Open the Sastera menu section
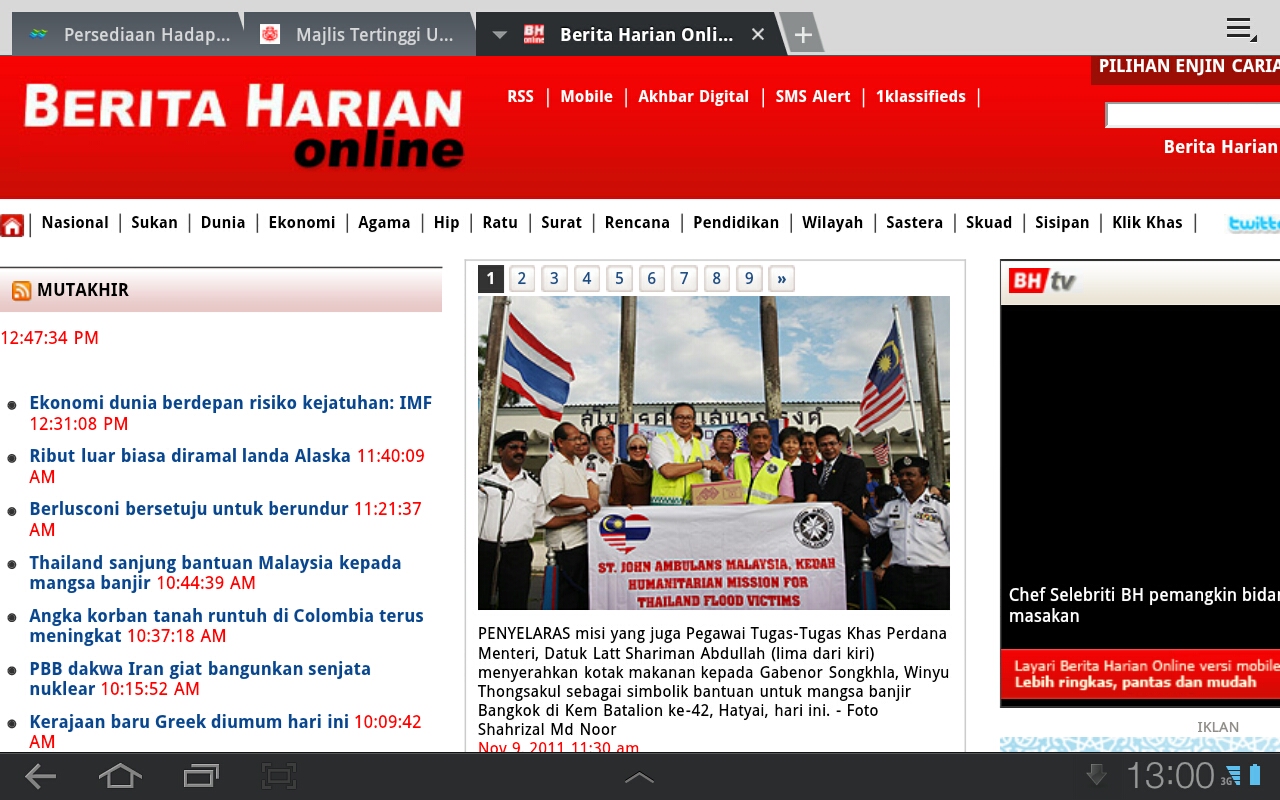Viewport: 1280px width, 800px height. click(914, 222)
